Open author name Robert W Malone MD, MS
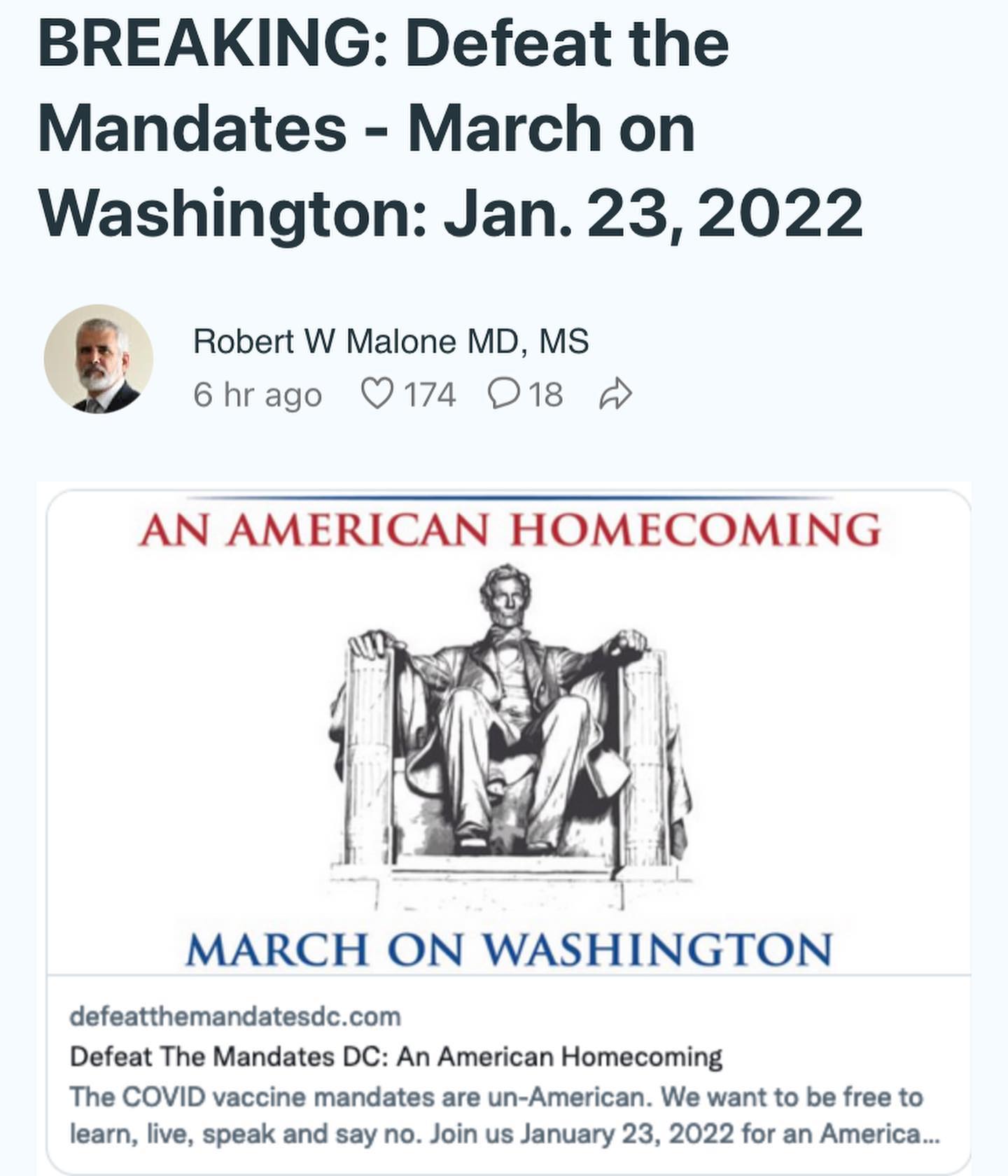Viewport: 1008px width, 1176px height. click(x=391, y=342)
